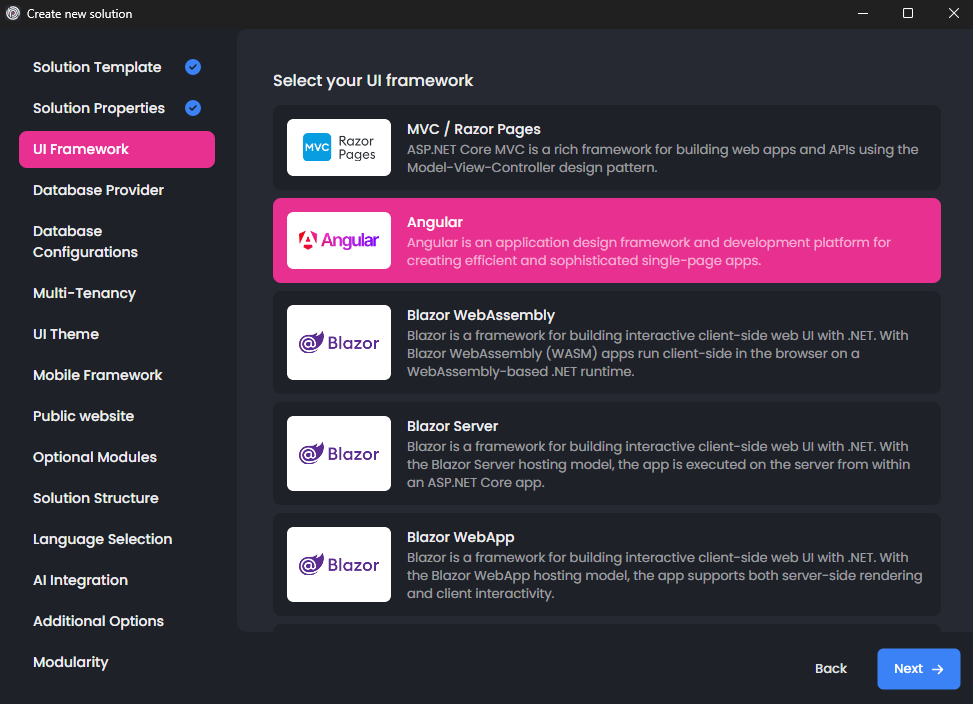Screen dimensions: 973x704
Task: Choose the Blazor WebApp title
Action: (x=460, y=537)
